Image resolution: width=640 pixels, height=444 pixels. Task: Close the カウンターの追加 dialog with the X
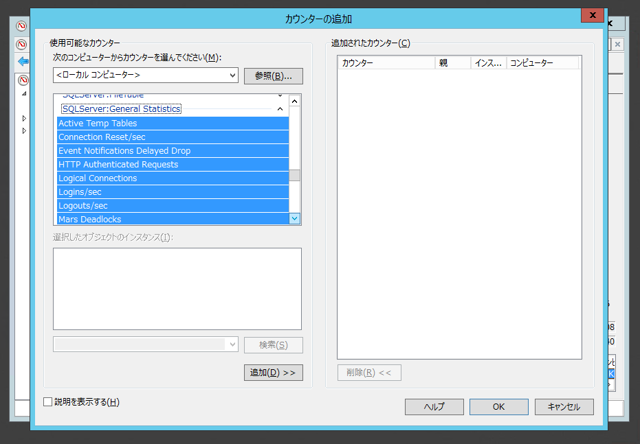[593, 16]
